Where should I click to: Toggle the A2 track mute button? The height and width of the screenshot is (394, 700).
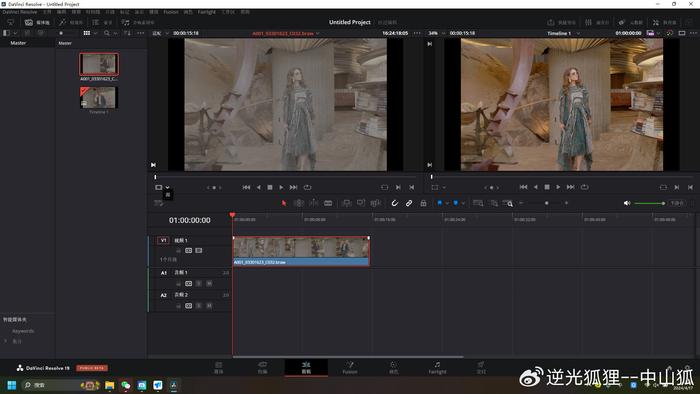pos(209,306)
